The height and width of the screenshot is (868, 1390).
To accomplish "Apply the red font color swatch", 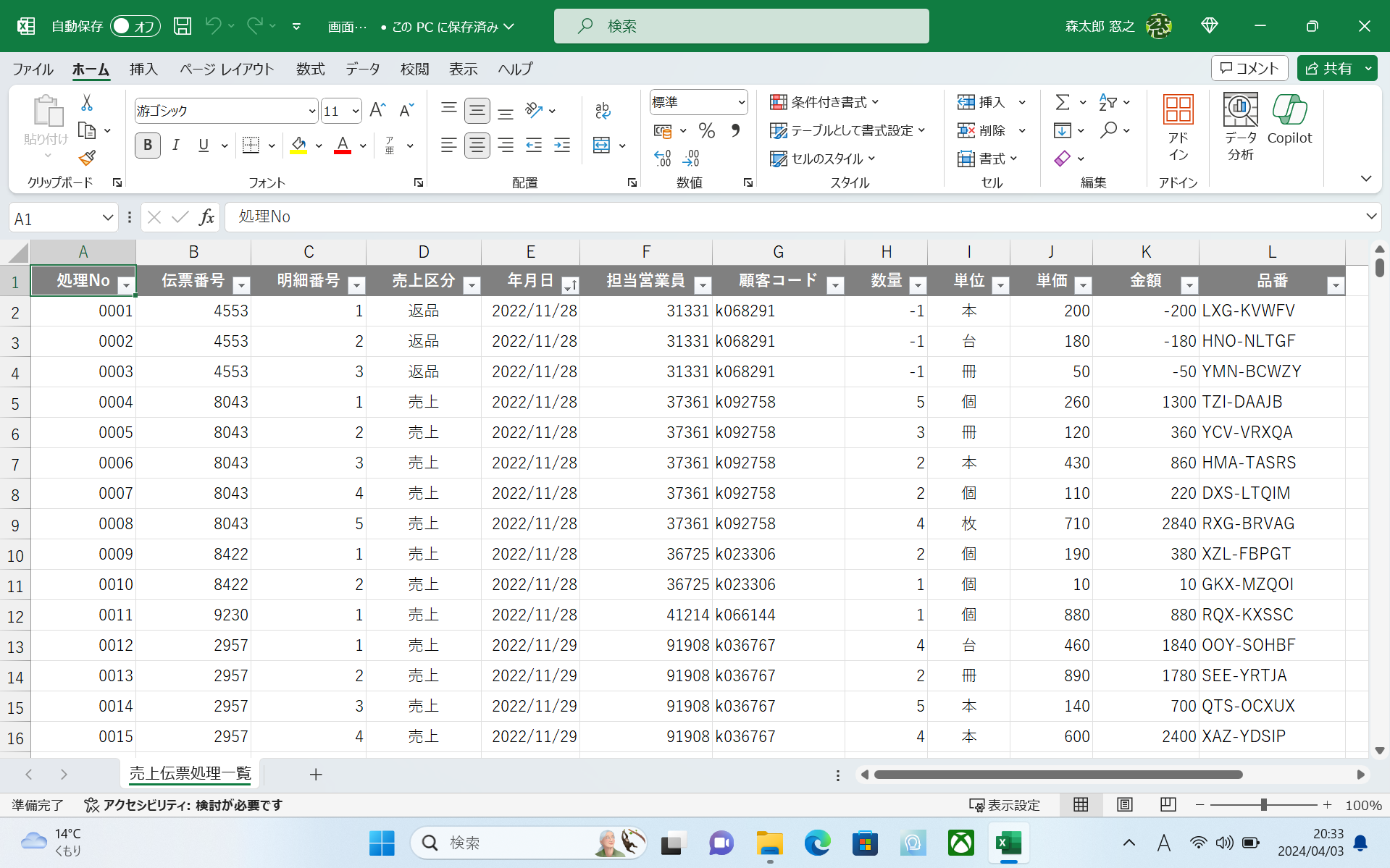I will (343, 146).
